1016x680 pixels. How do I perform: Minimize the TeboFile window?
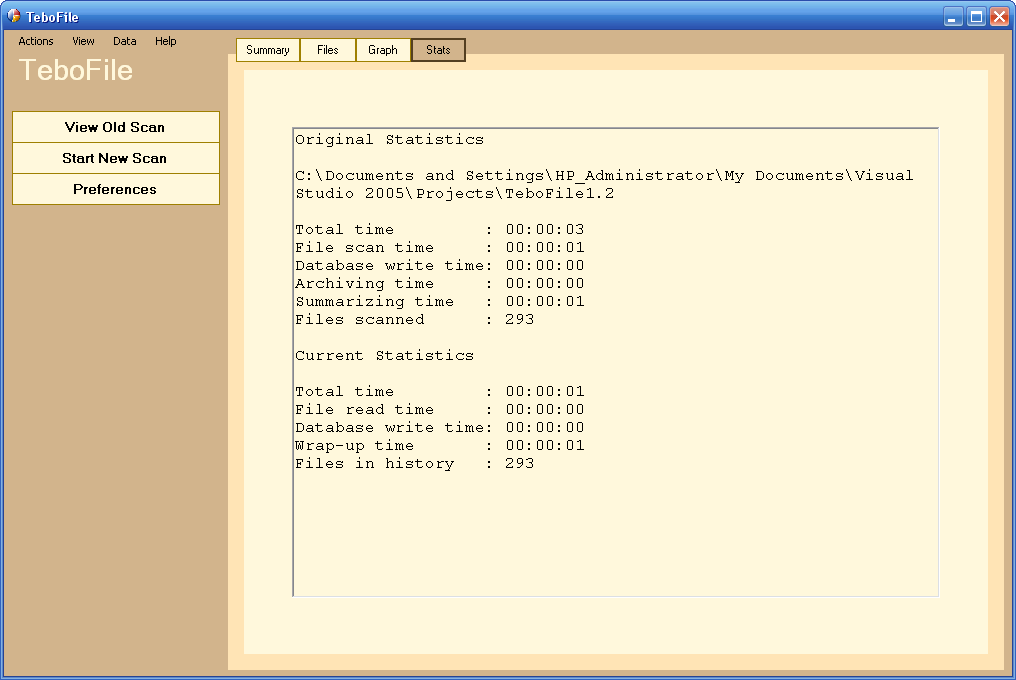coord(952,16)
